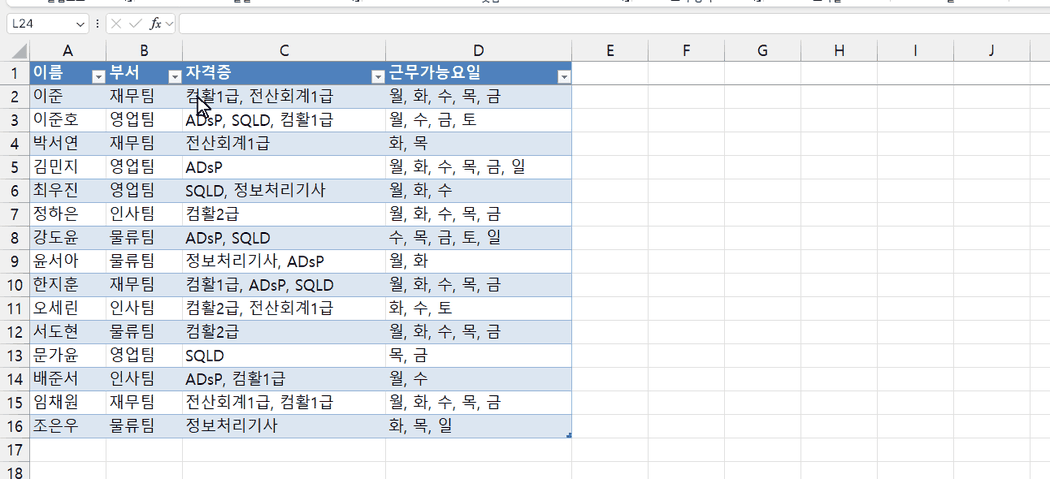Select the name cell 오세린
The image size is (1050, 479).
click(x=68, y=308)
